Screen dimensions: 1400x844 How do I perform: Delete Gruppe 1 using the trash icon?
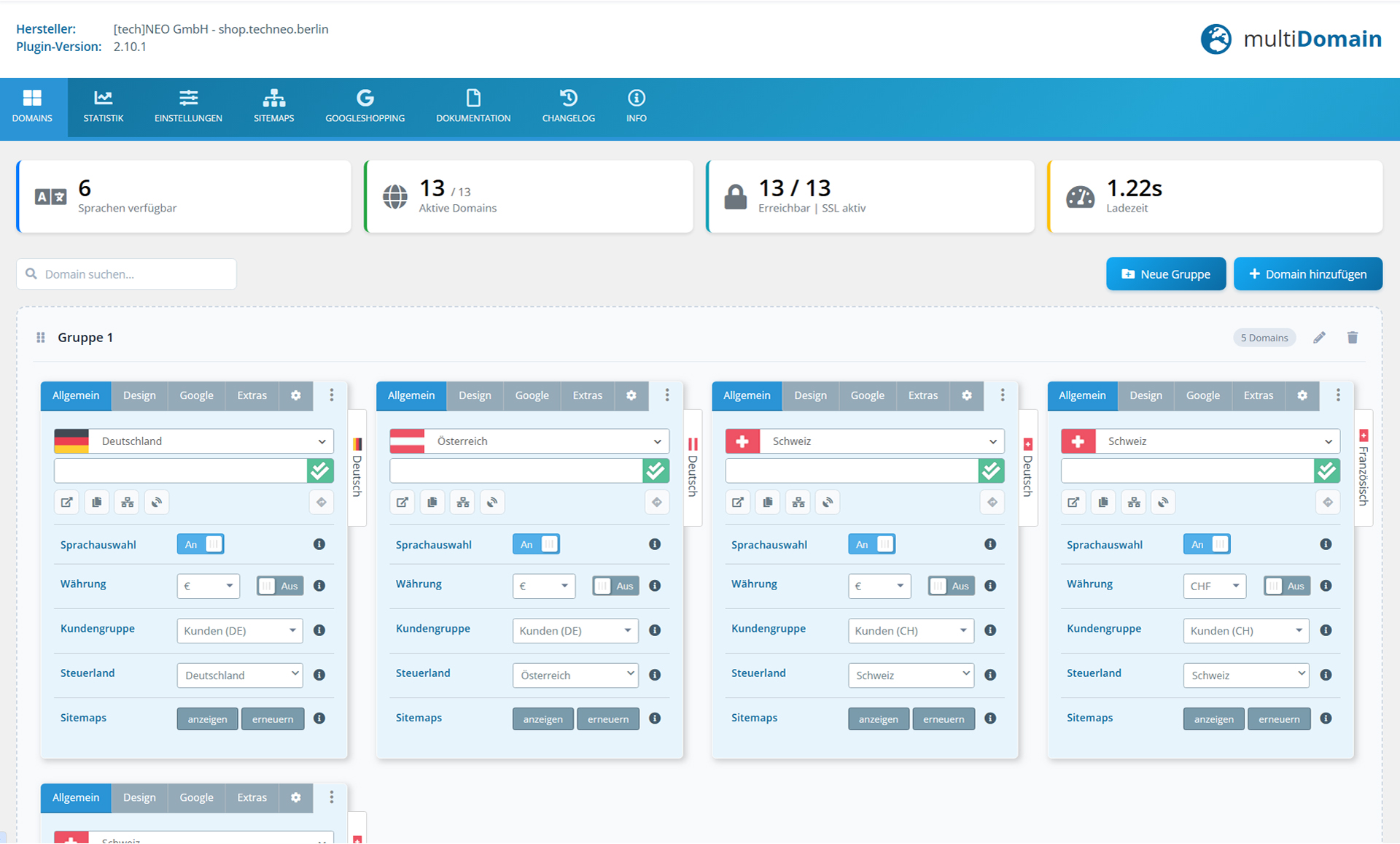pyautogui.click(x=1353, y=338)
